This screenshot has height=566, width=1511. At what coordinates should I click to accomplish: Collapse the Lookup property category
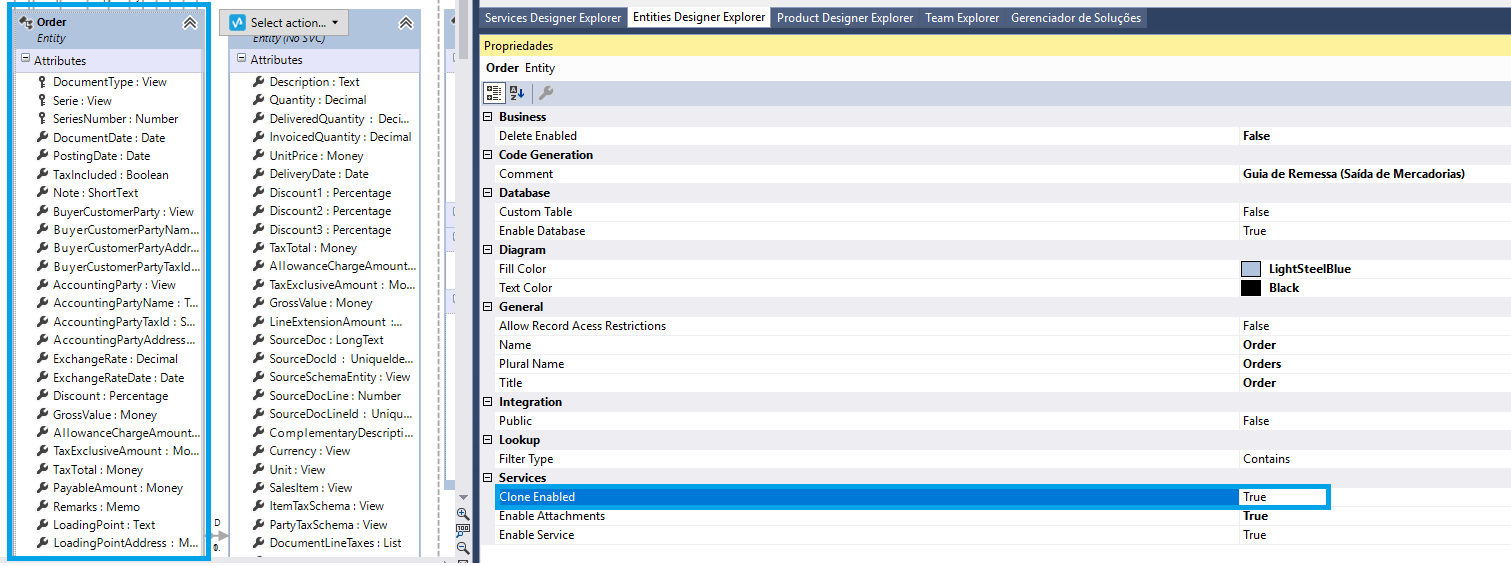click(x=488, y=440)
